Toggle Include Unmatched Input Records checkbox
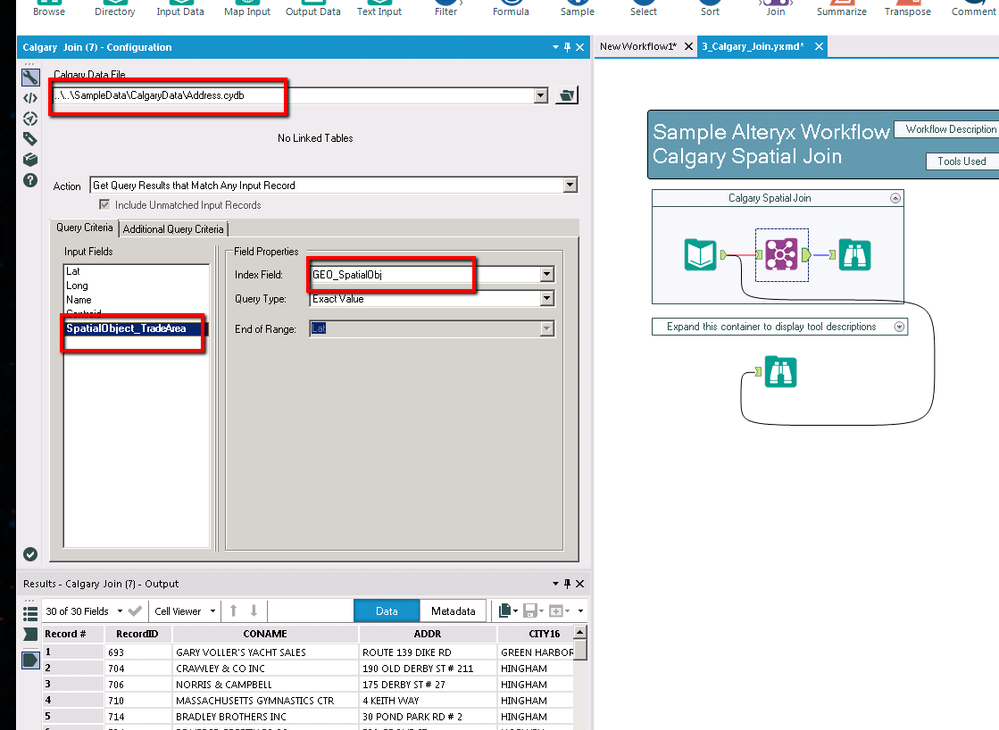 pos(104,205)
